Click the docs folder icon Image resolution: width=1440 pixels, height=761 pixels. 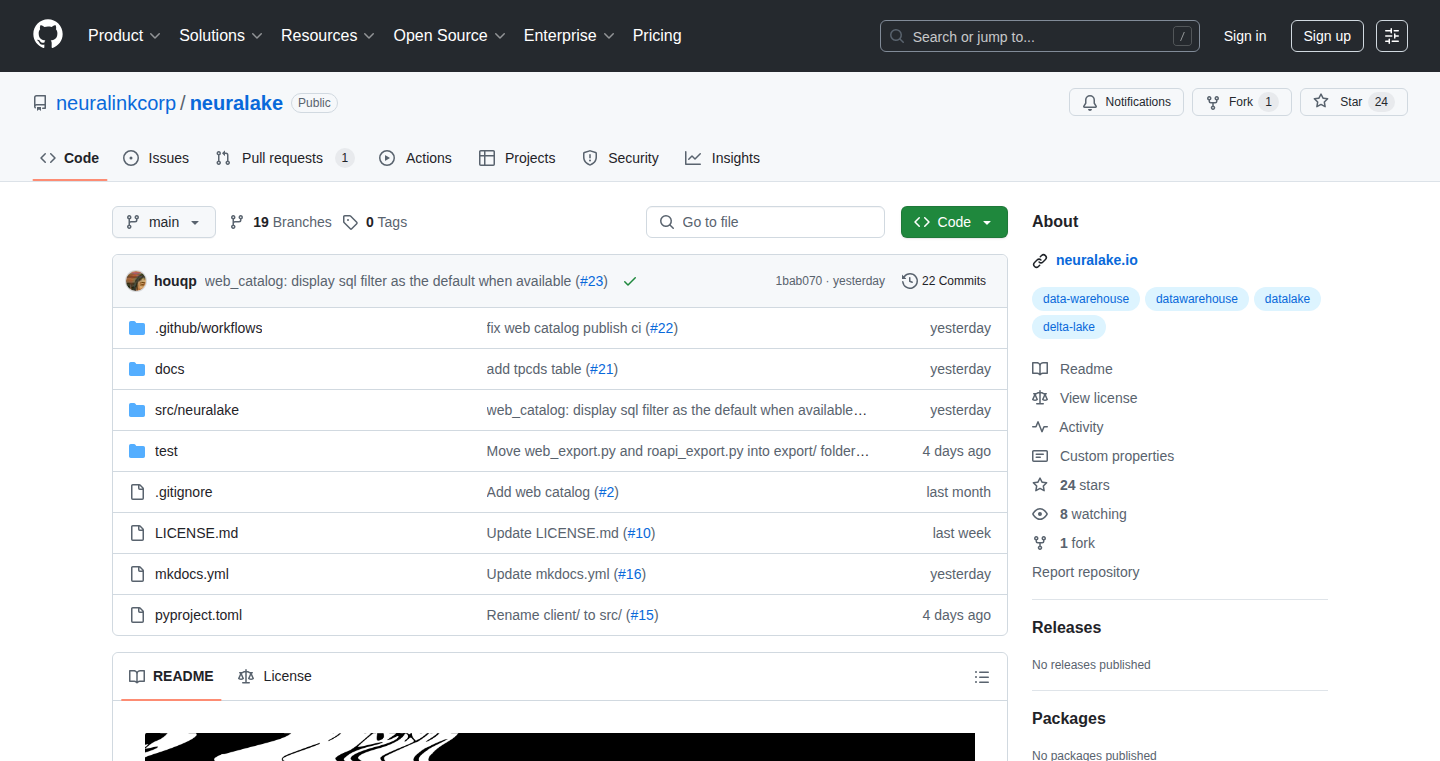137,369
